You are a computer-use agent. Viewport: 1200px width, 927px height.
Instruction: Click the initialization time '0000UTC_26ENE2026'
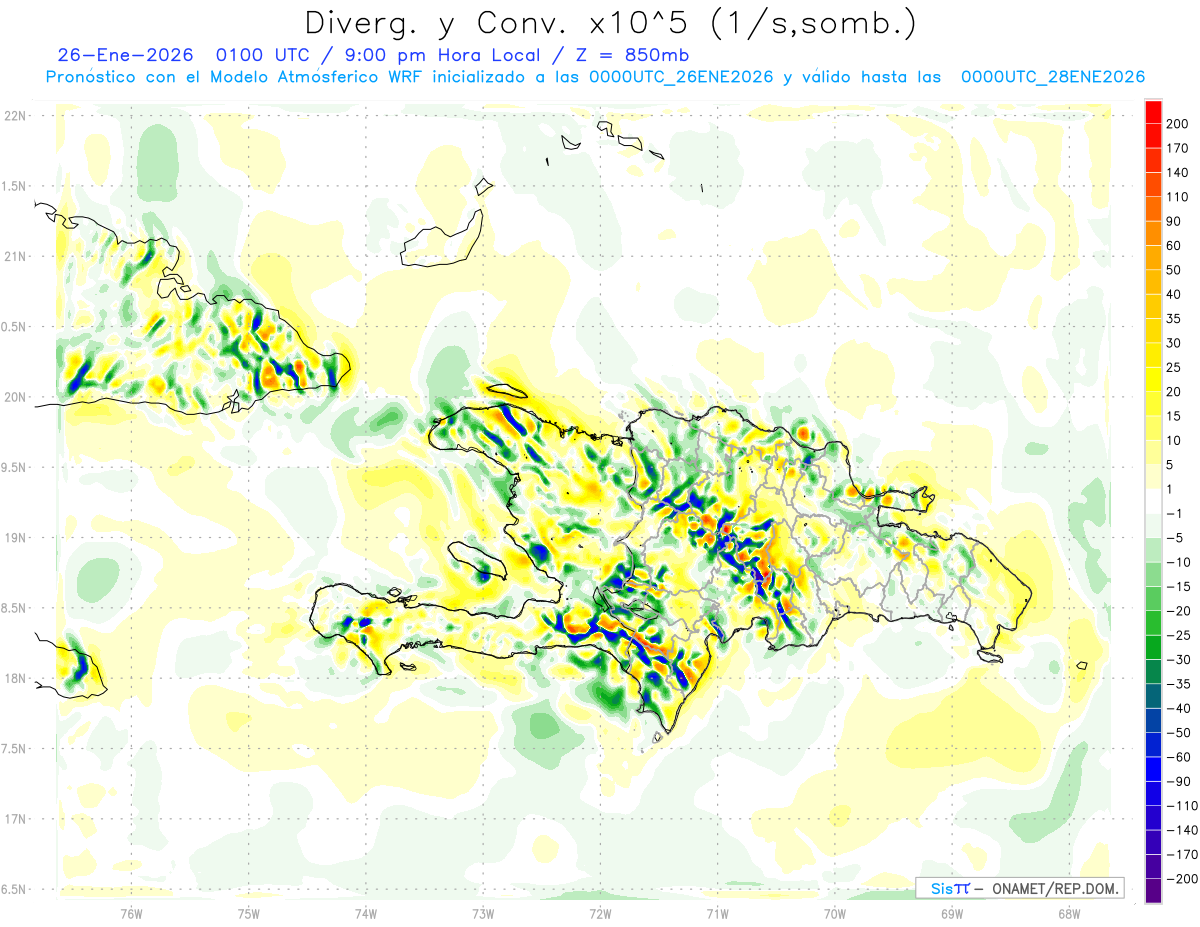point(681,77)
